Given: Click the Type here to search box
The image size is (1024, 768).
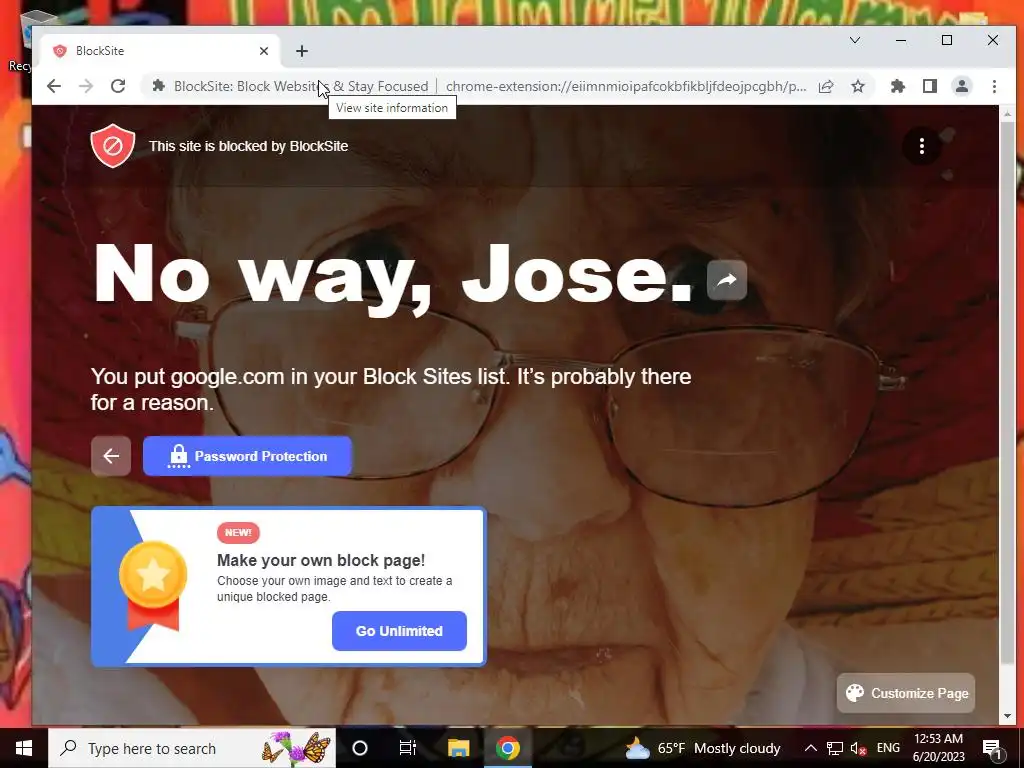Looking at the screenshot, I should 192,748.
